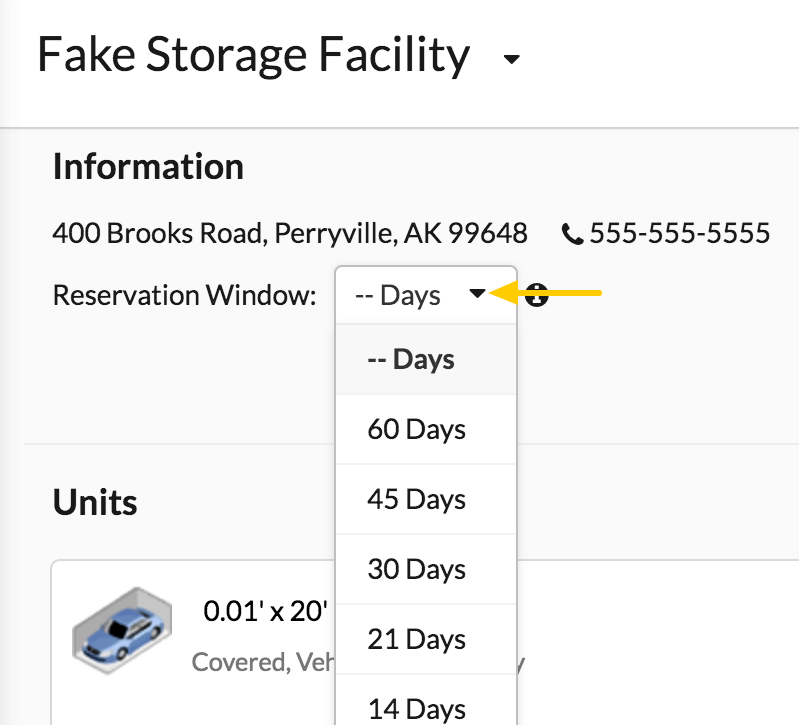
Task: Click the 400 Brooks Road address
Action: pyautogui.click(x=290, y=233)
